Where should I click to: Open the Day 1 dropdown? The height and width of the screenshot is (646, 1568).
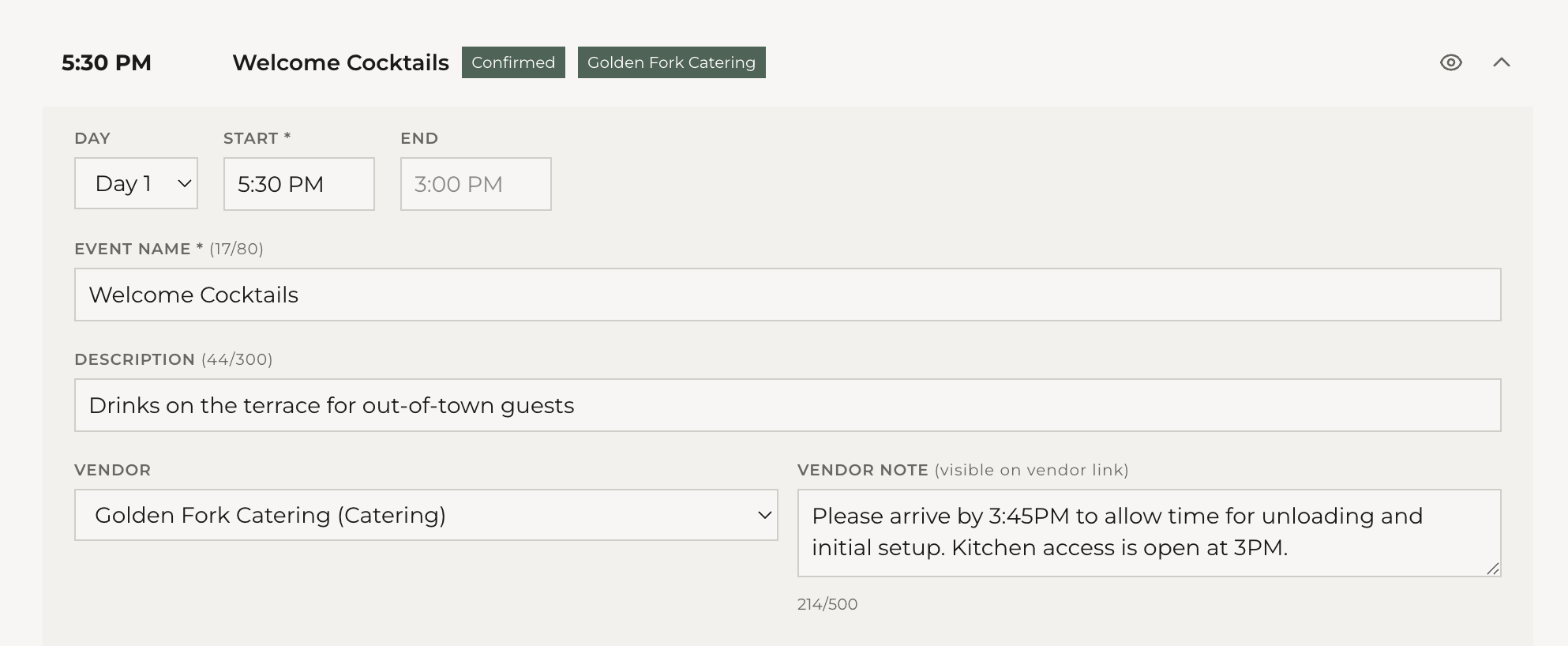click(136, 183)
